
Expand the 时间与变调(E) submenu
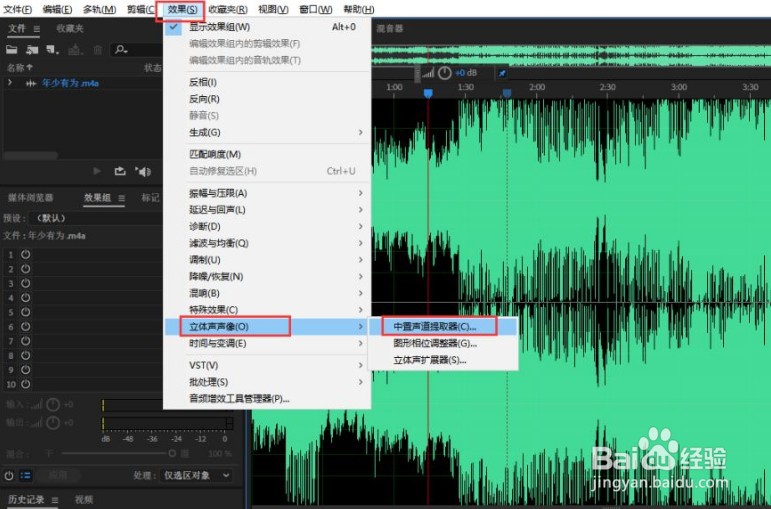point(267,344)
